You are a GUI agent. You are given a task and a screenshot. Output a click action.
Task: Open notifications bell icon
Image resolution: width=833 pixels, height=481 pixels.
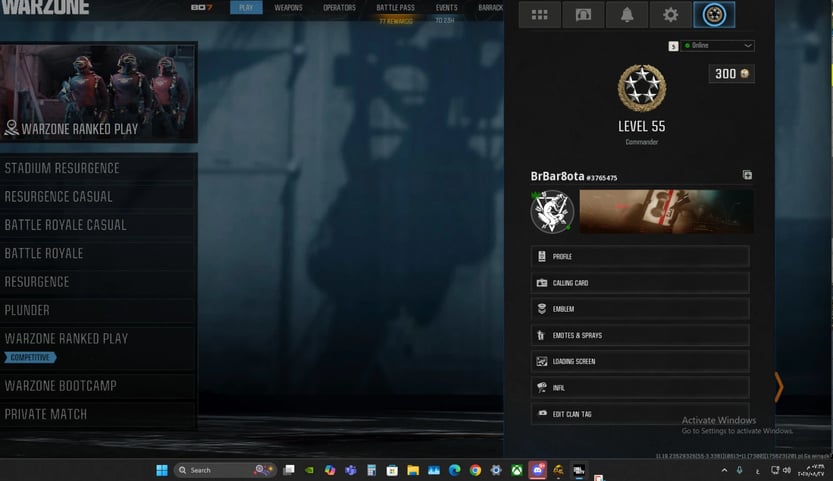point(626,15)
